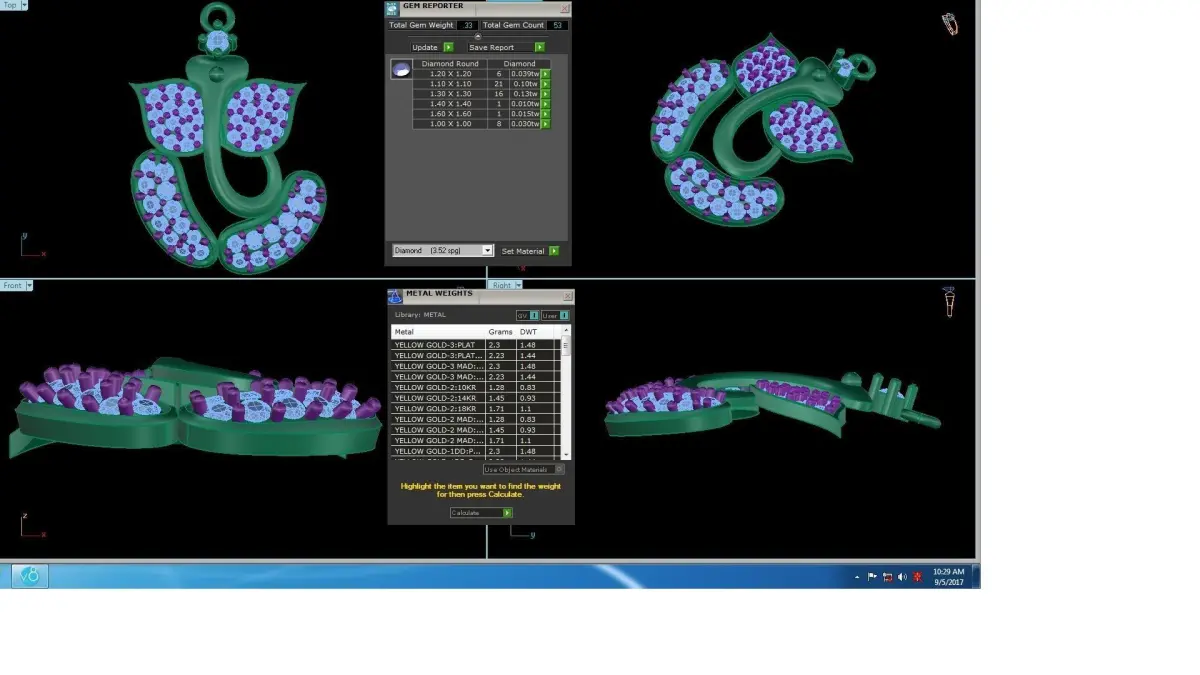Screen dimensions: 1200x675
Task: Click the green arrow next to Save Report
Action: click(x=539, y=47)
